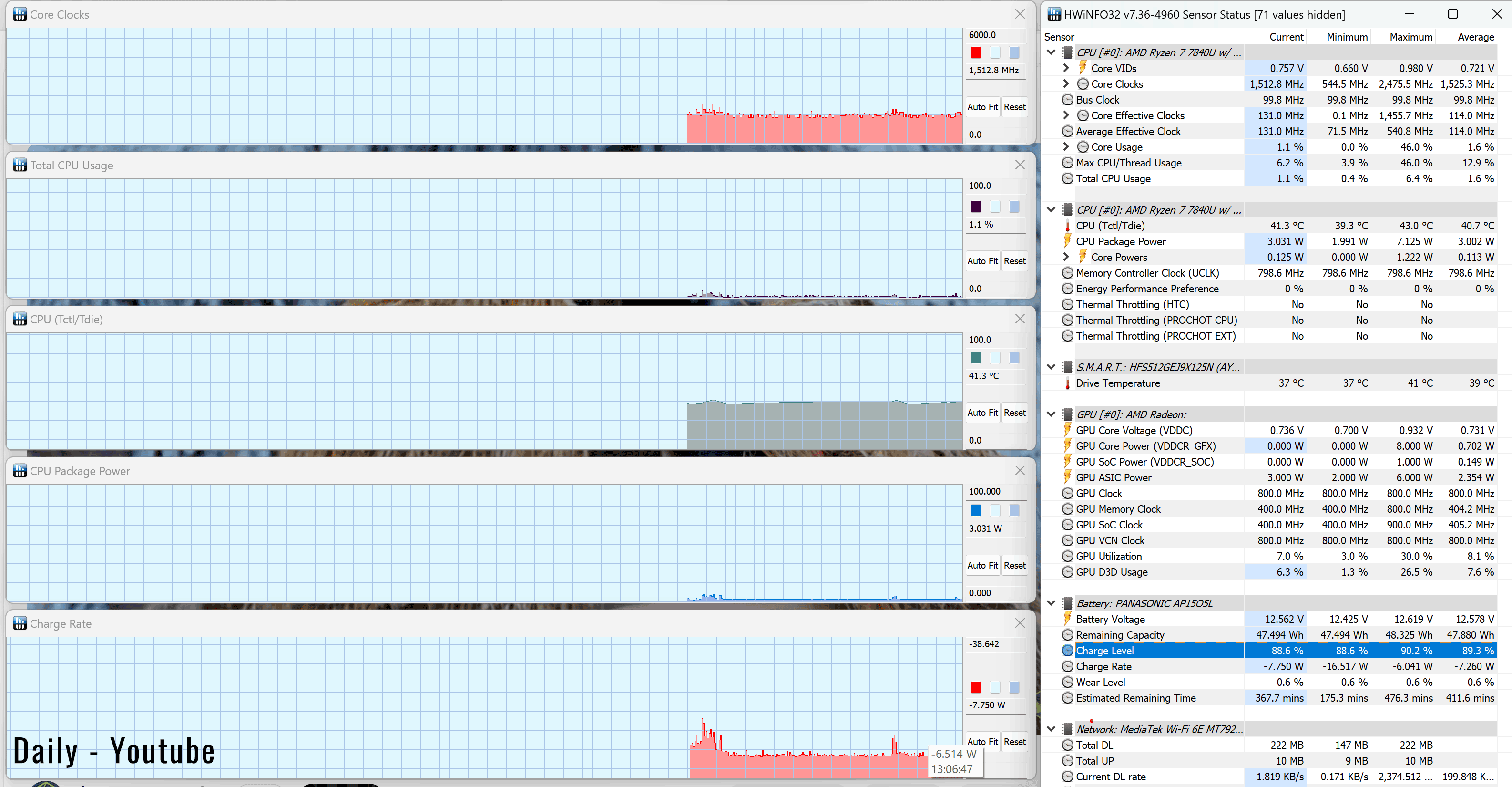Click the circle icon beside Wear Level

pos(1068,682)
